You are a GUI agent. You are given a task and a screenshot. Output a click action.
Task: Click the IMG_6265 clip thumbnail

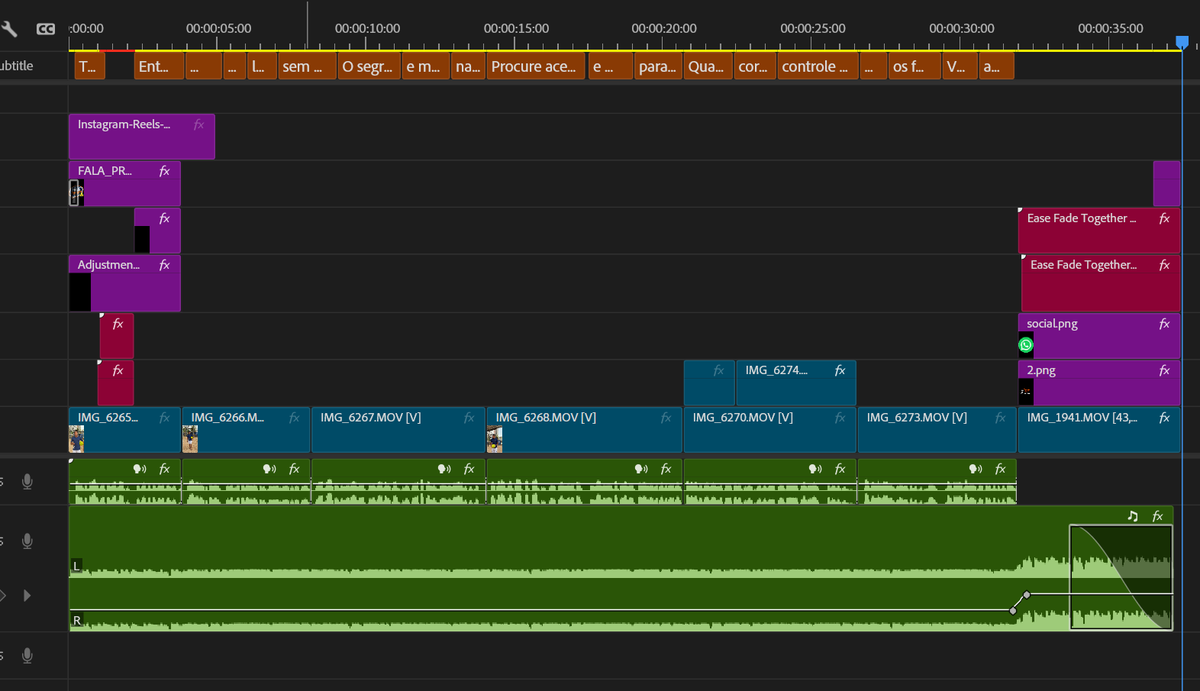(x=76, y=439)
